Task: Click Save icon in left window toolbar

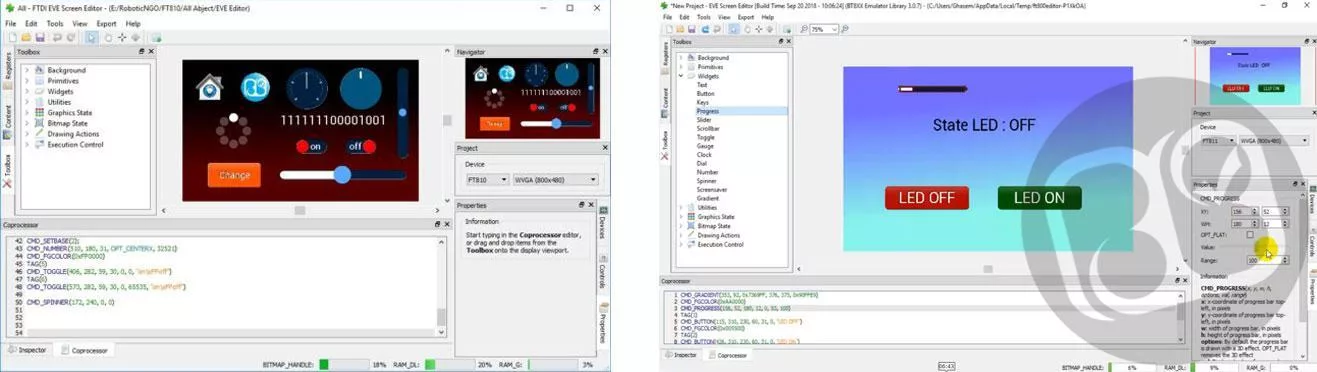Action: (41, 38)
